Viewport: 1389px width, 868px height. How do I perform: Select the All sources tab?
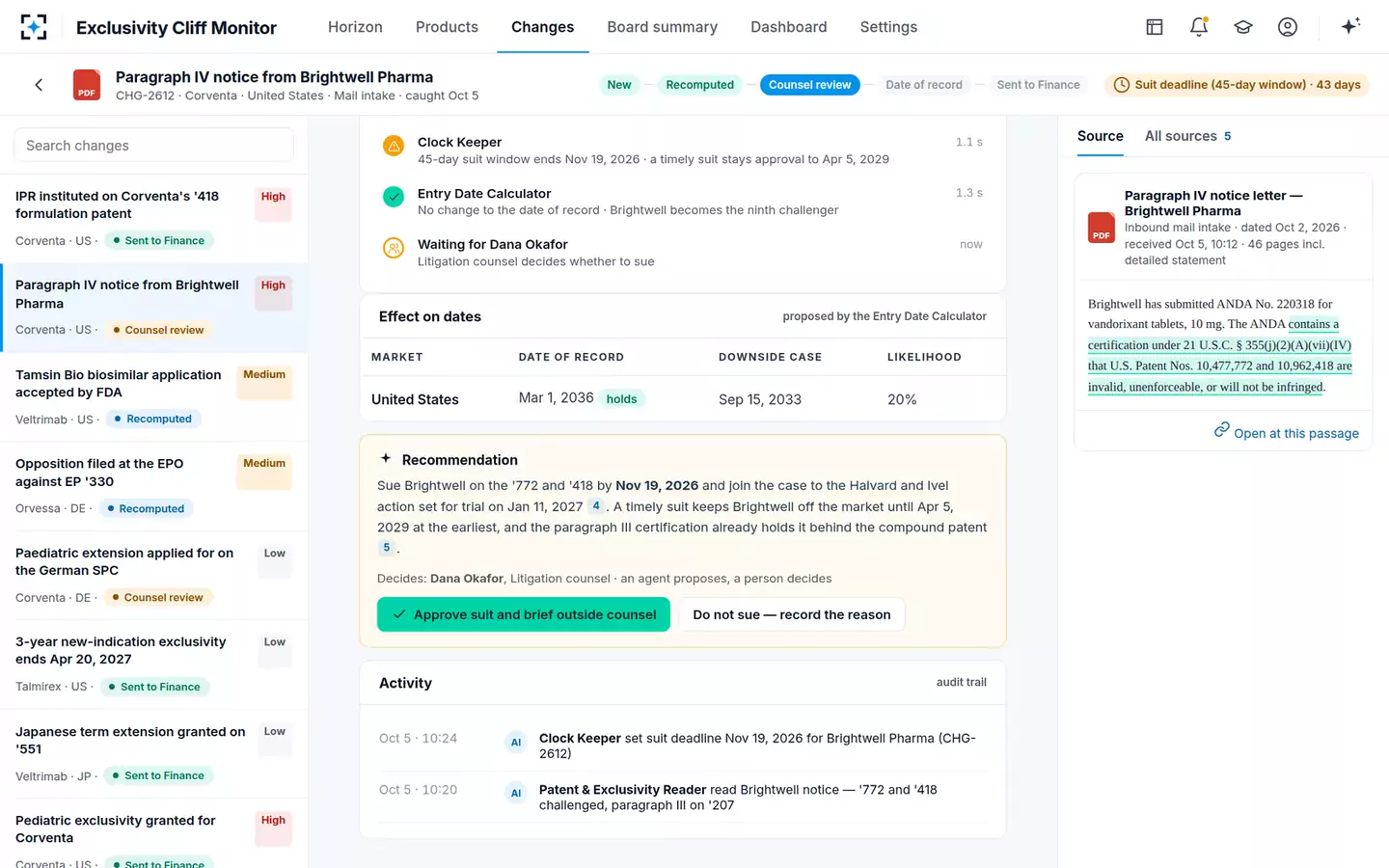click(1187, 136)
